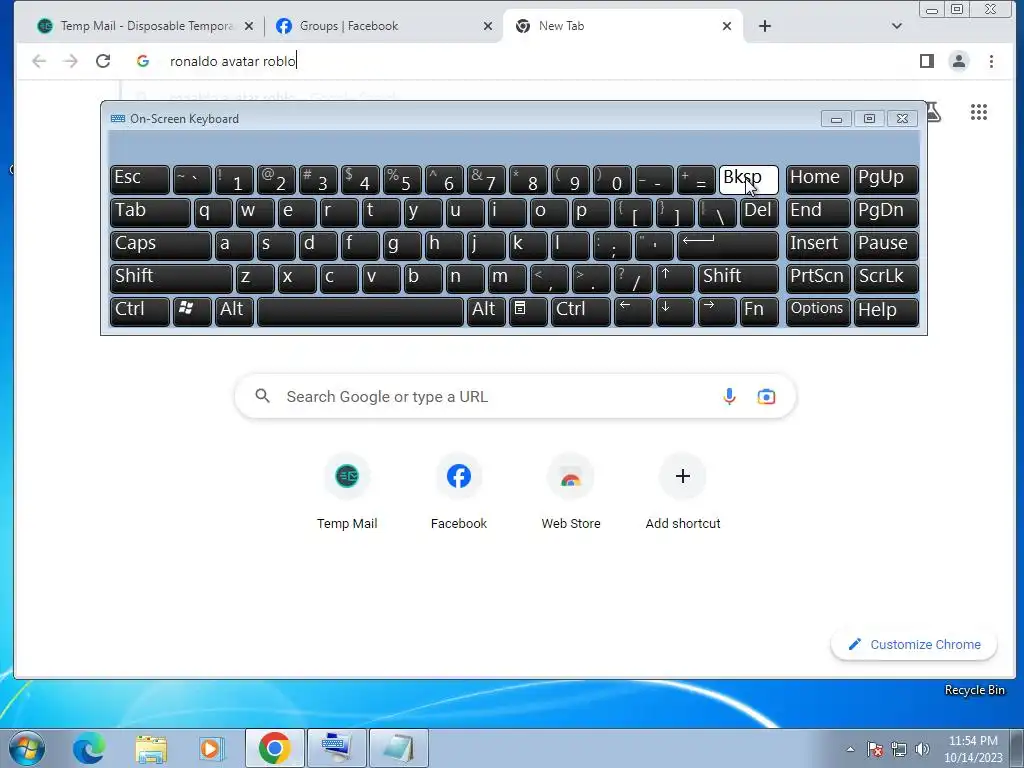The width and height of the screenshot is (1024, 768).
Task: Click the On-Screen Keyboard taskbar button
Action: (x=337, y=748)
